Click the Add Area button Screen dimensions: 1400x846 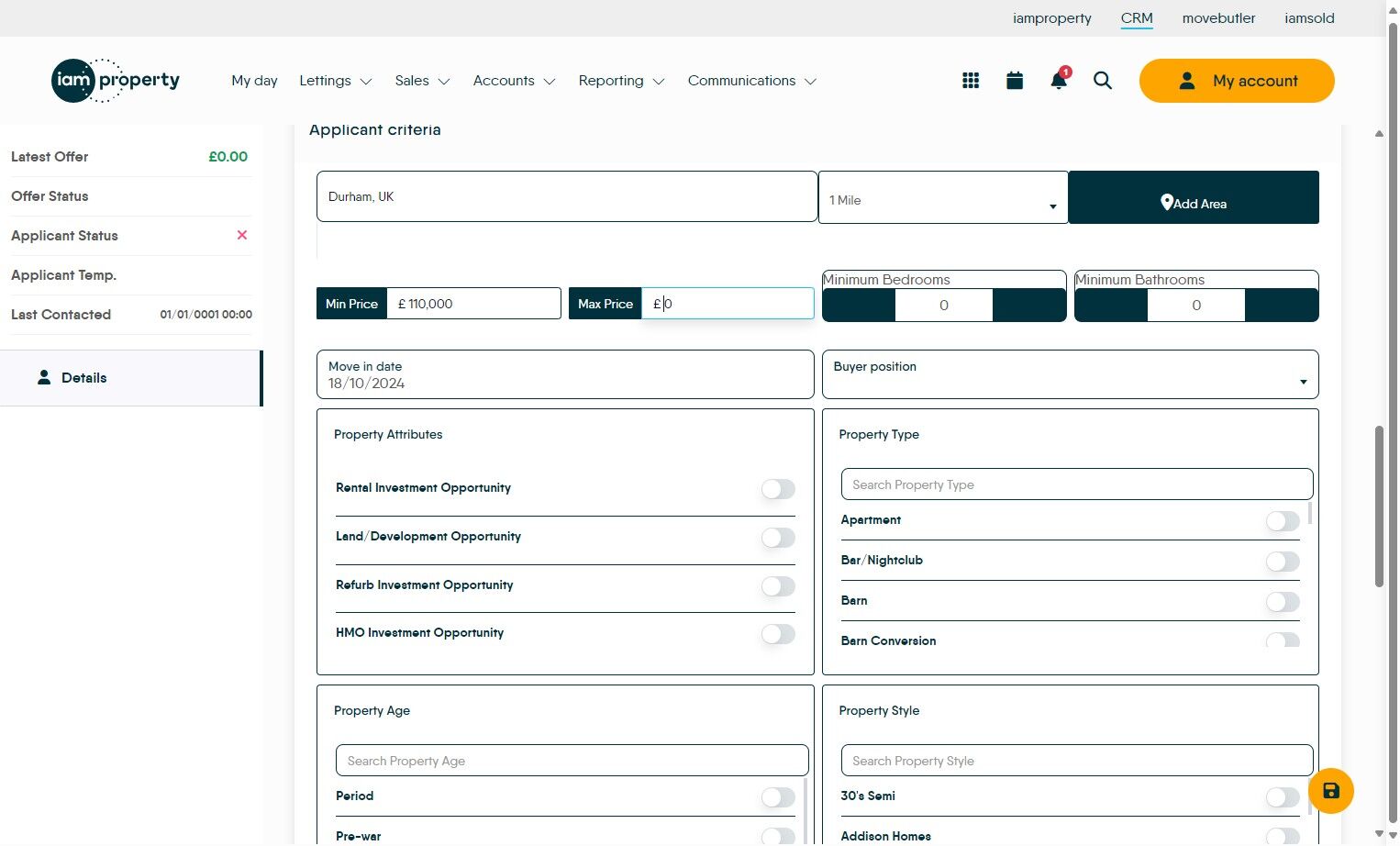point(1193,198)
